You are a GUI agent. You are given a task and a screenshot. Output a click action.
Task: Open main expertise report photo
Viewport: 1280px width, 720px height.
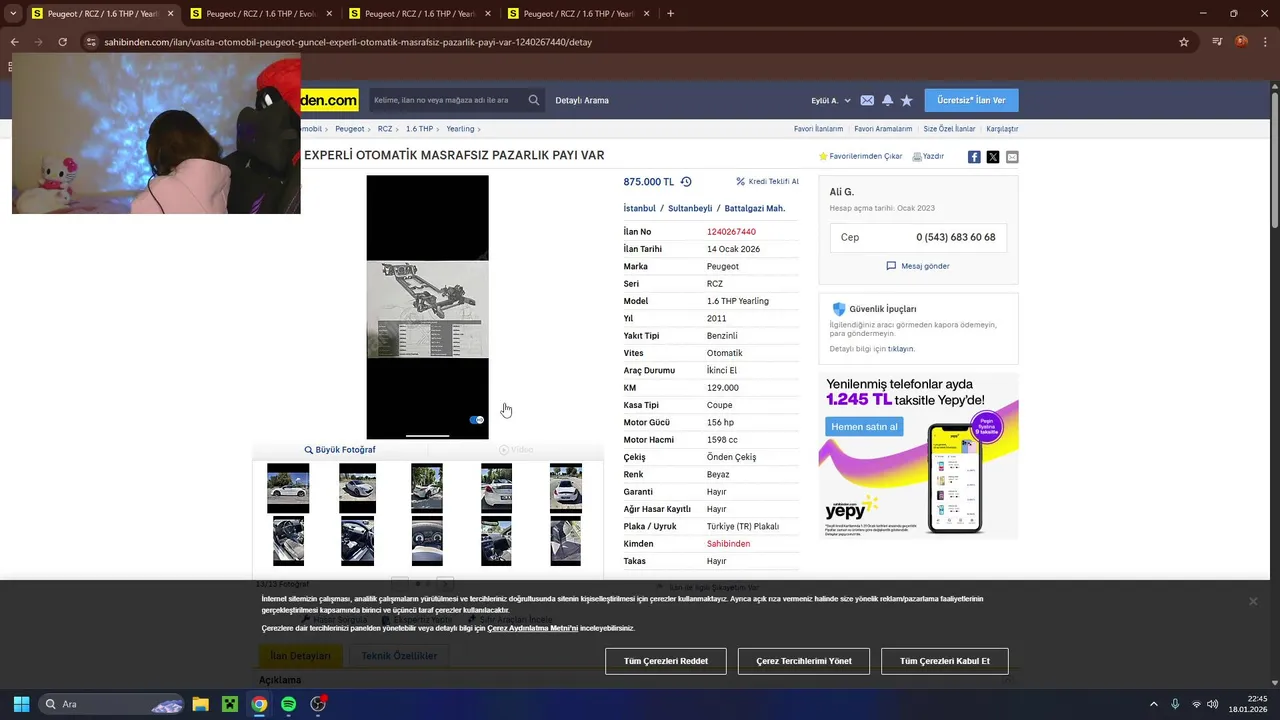click(x=427, y=307)
